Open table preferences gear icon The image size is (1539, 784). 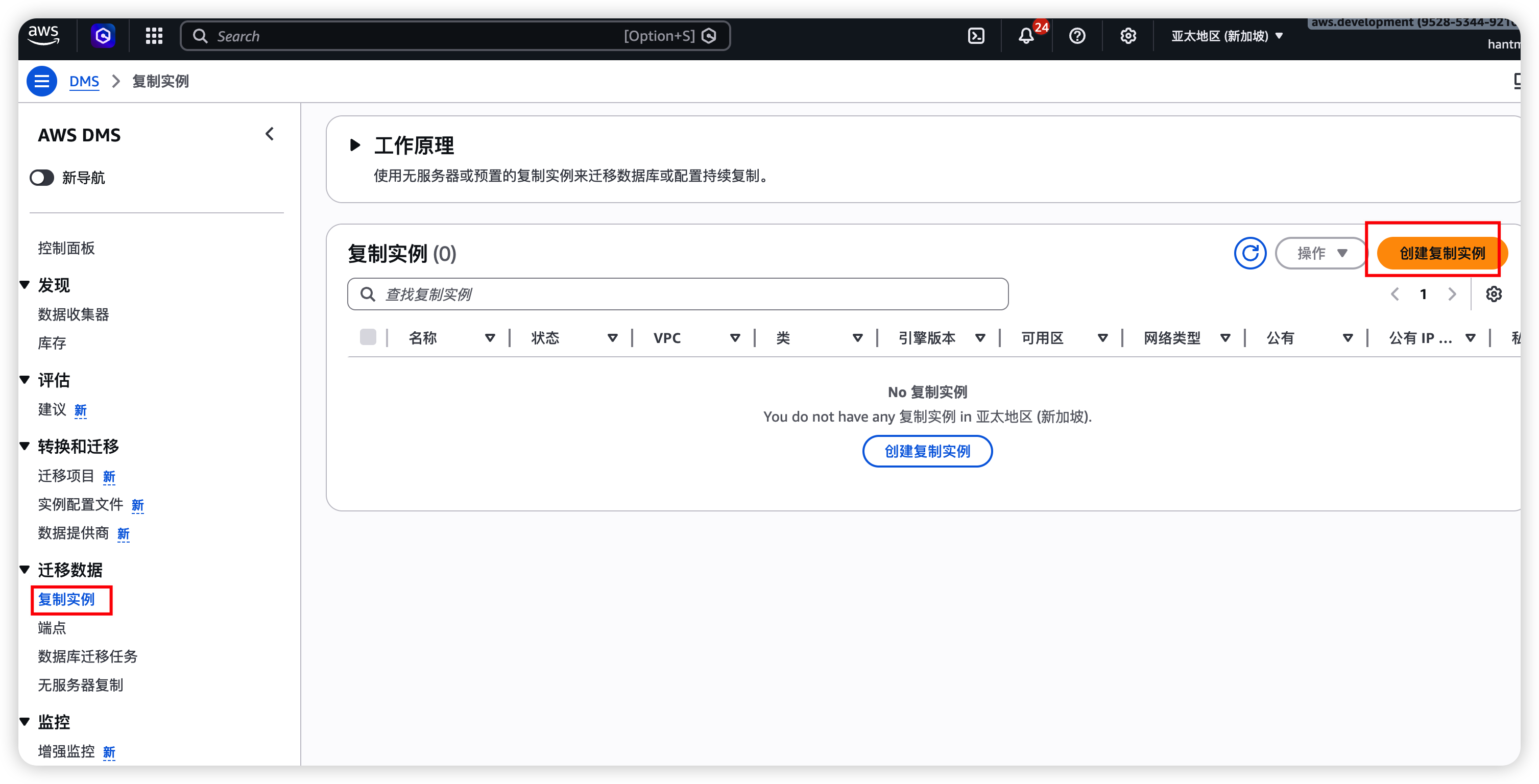coord(1494,294)
